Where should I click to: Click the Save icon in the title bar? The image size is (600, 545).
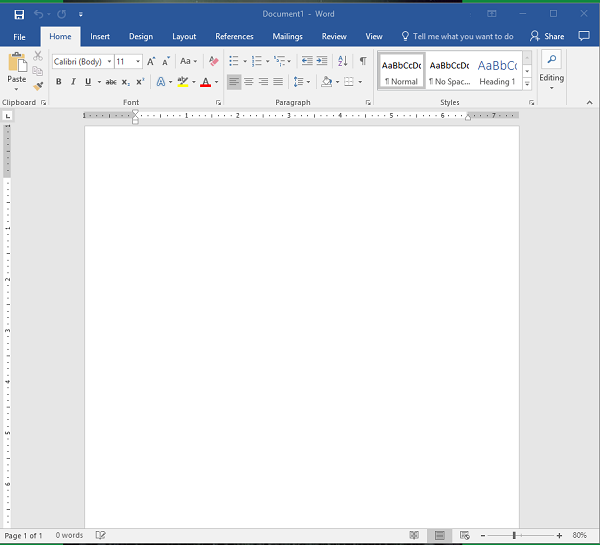pos(19,14)
